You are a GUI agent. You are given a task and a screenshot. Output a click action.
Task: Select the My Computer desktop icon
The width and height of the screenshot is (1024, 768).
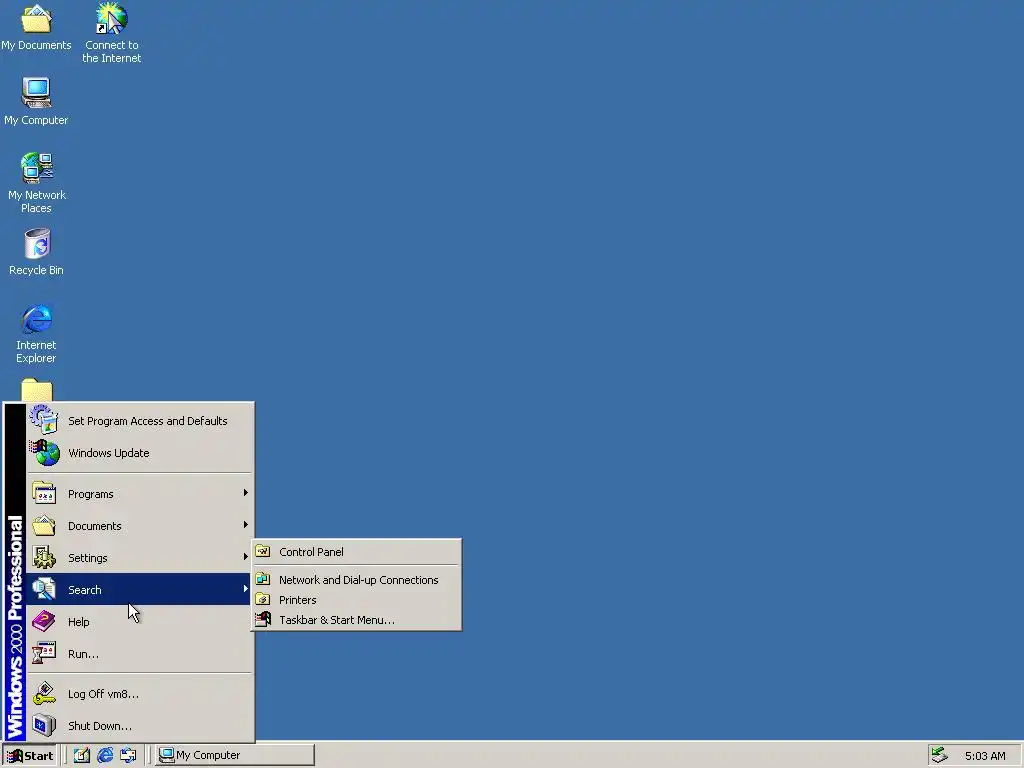[36, 102]
